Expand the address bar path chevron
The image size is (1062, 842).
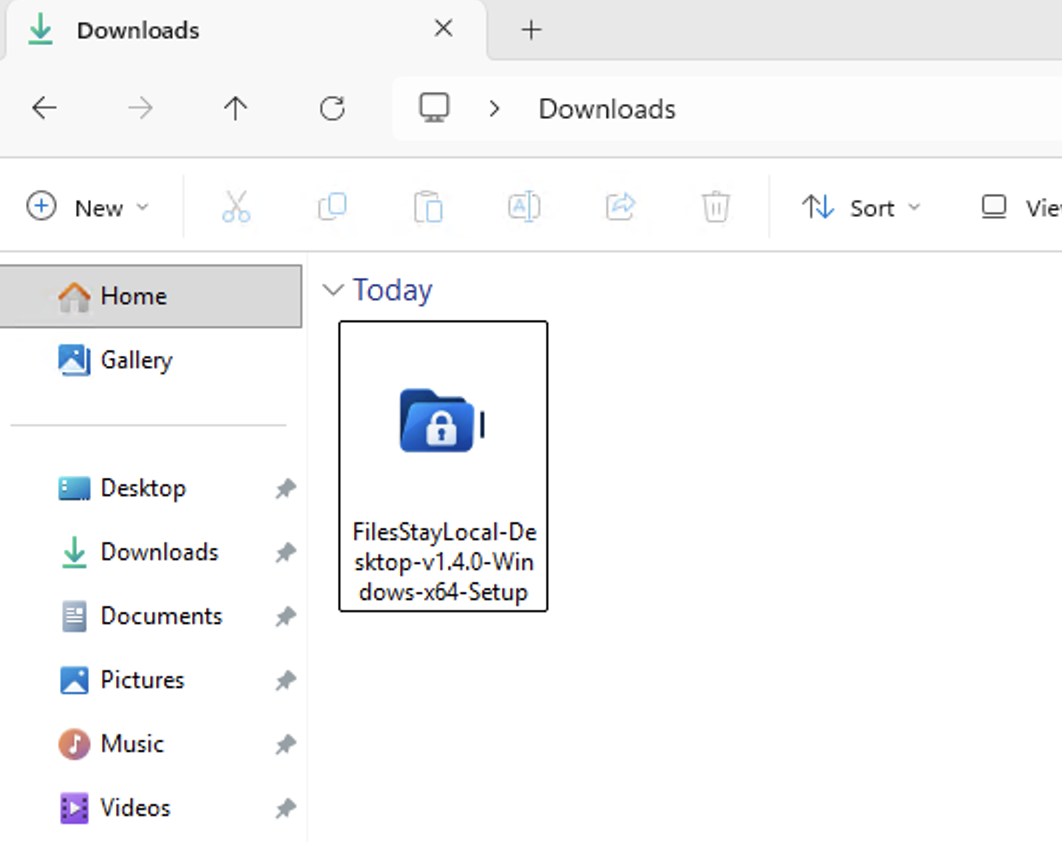(x=494, y=108)
